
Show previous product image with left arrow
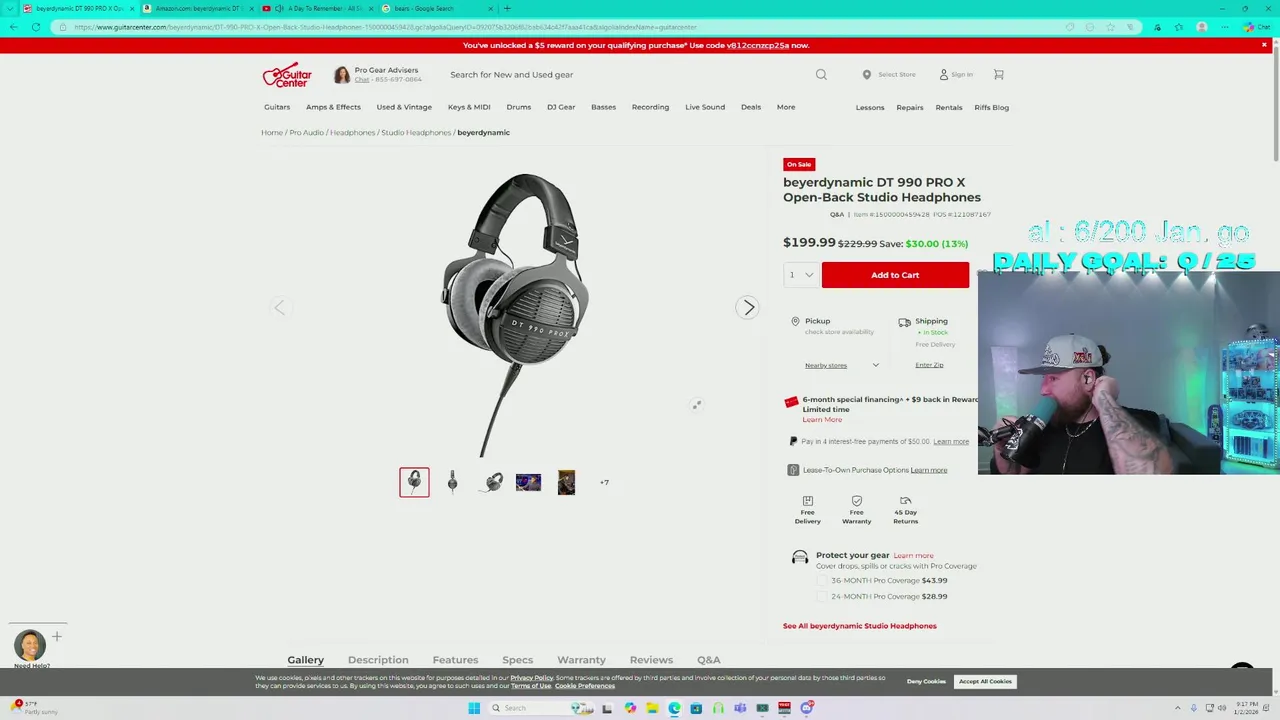coord(279,307)
